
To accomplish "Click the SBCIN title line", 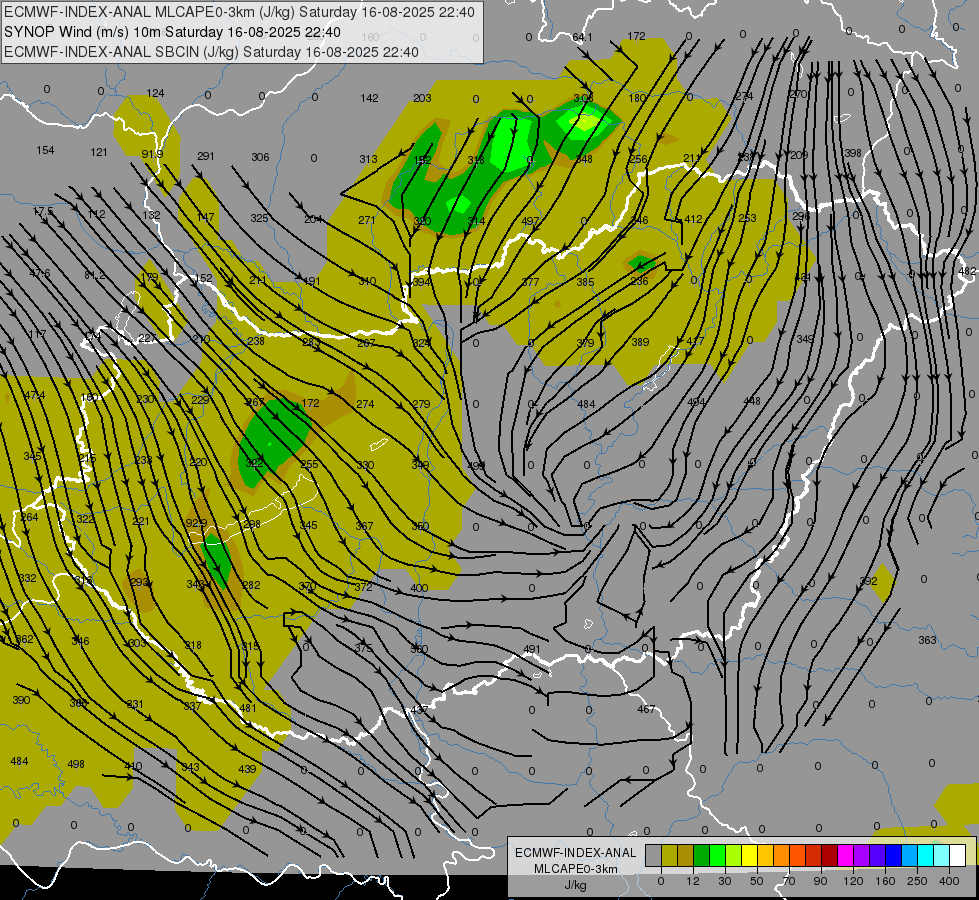I will coord(211,52).
